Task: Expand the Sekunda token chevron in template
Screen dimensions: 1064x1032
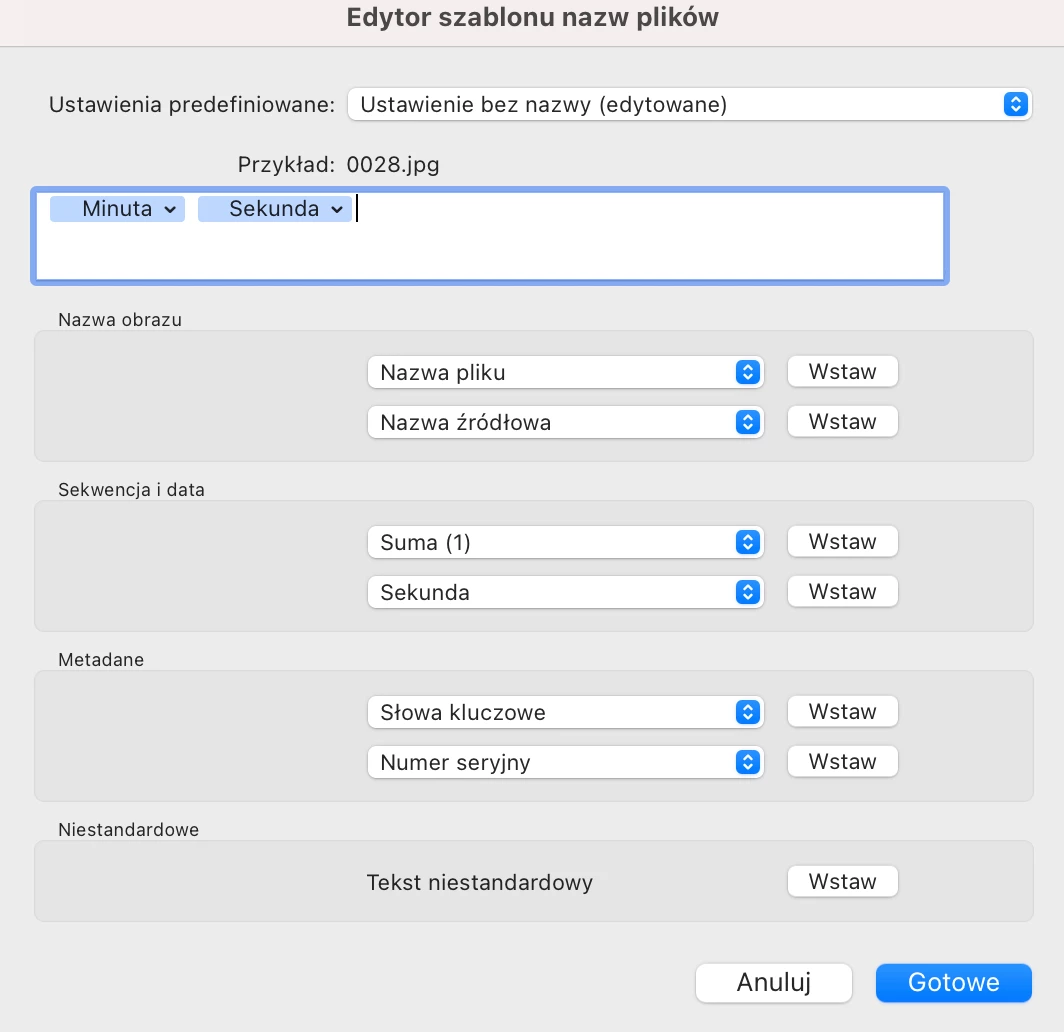Action: pos(337,209)
